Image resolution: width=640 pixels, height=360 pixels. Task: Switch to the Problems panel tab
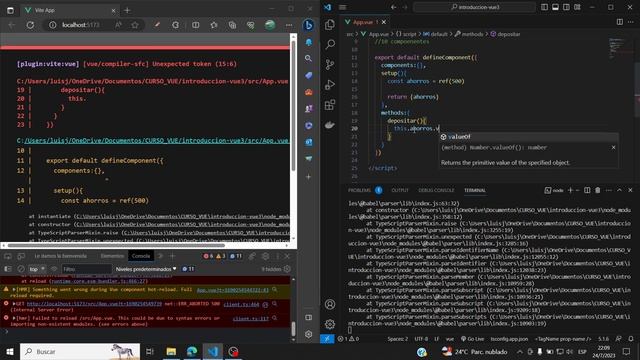[359, 190]
